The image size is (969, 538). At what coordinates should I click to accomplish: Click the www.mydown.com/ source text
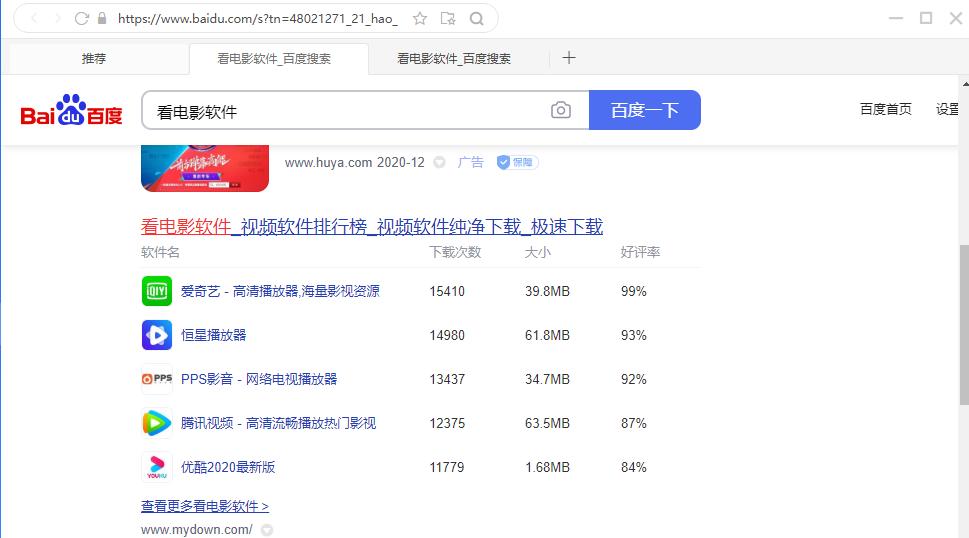[197, 530]
